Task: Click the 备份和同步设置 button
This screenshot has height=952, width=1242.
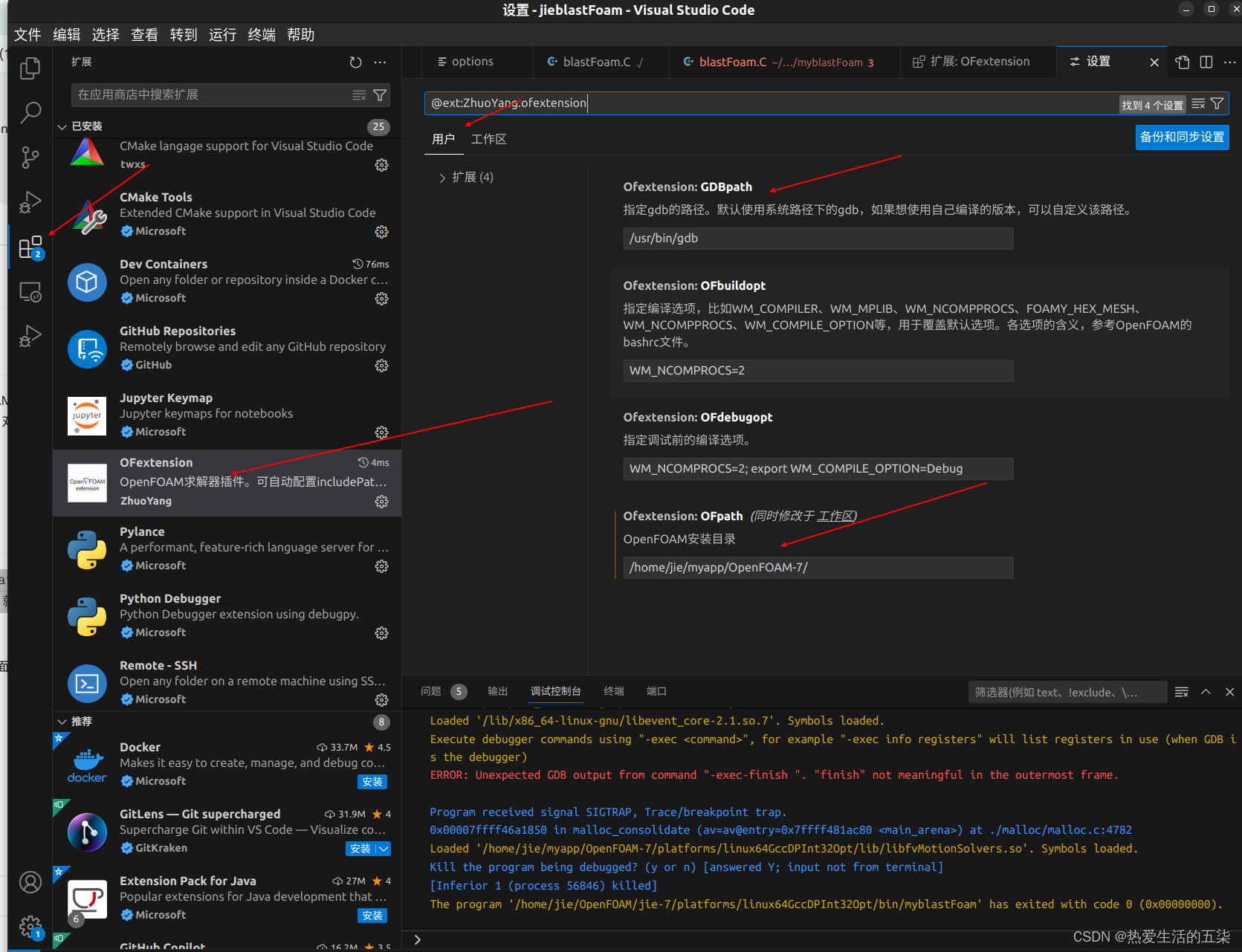Action: [x=1181, y=137]
